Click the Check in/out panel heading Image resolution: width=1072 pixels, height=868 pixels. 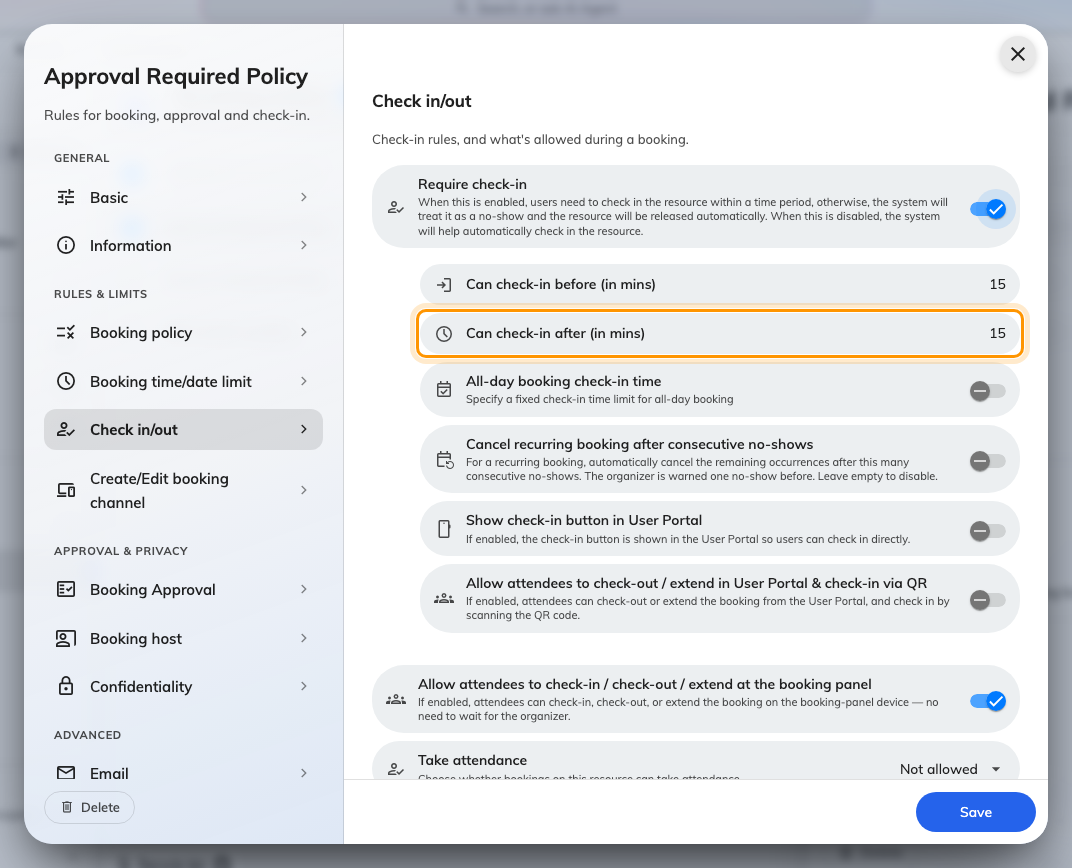click(422, 101)
